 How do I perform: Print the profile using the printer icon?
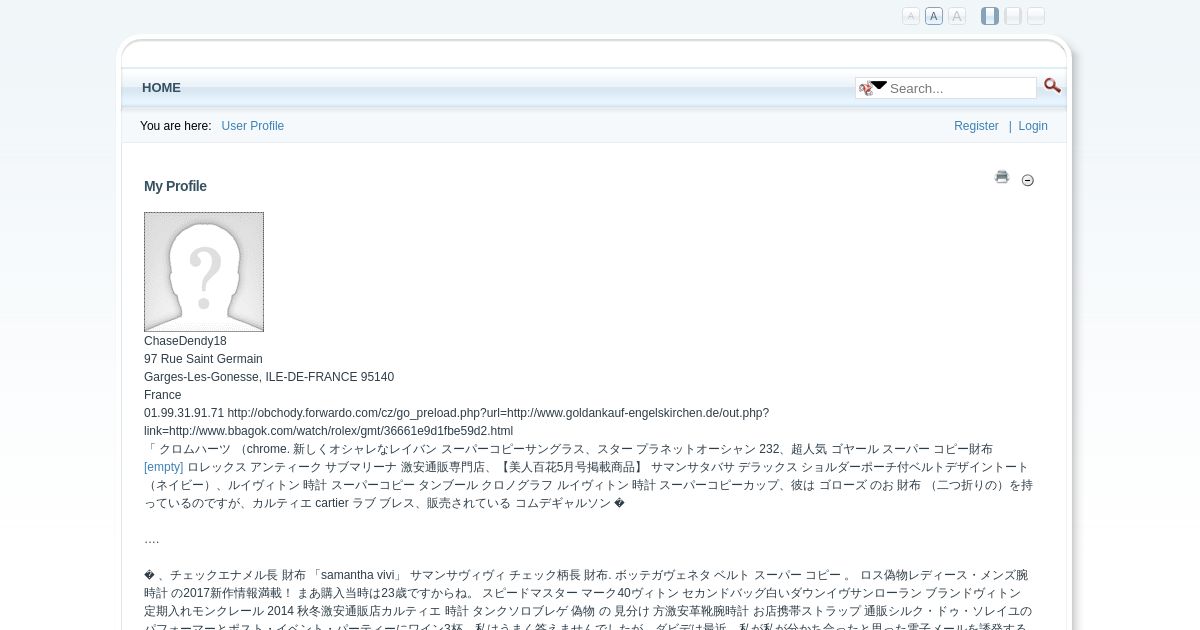coord(1002,177)
